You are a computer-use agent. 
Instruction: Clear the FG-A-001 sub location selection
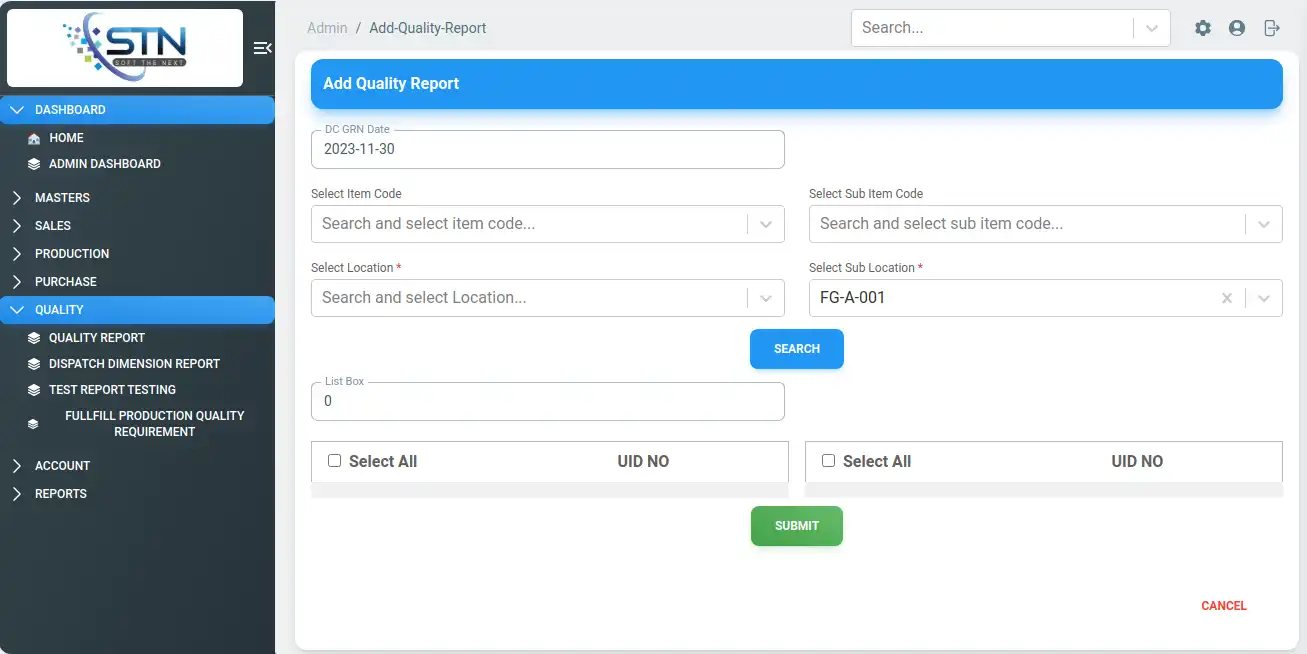pos(1227,298)
